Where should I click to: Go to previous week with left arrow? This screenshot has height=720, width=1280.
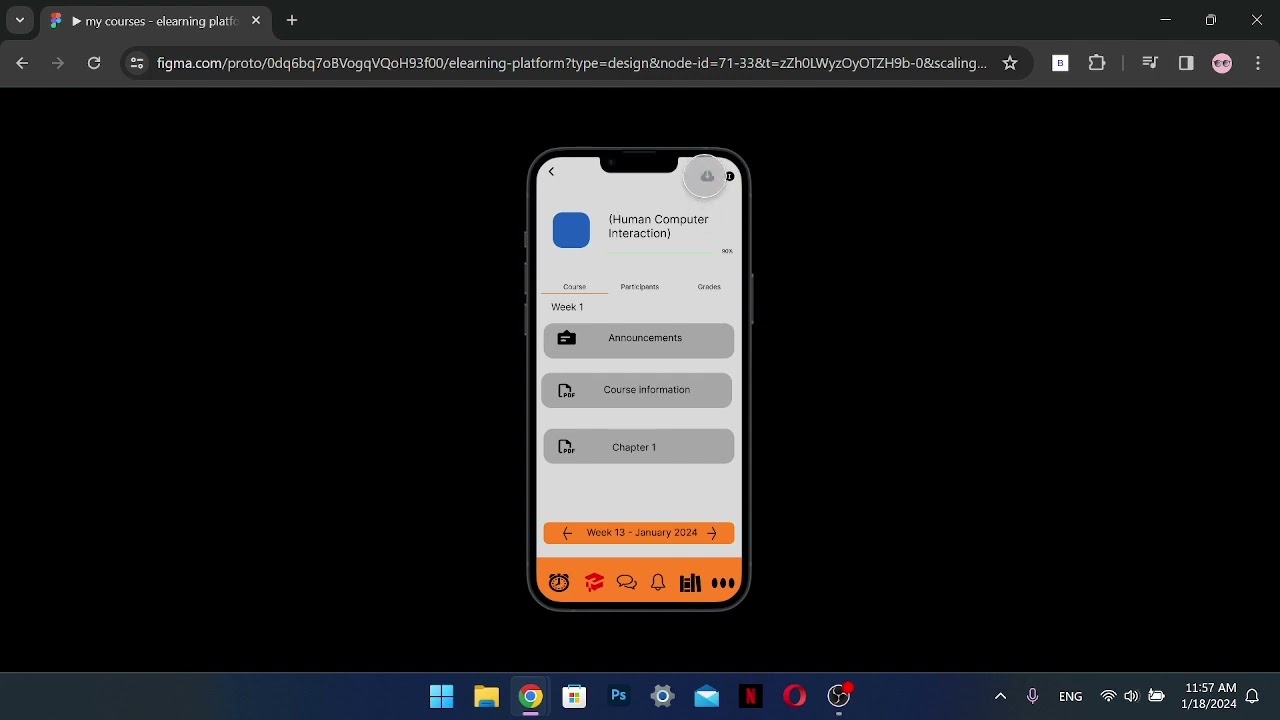click(x=567, y=533)
